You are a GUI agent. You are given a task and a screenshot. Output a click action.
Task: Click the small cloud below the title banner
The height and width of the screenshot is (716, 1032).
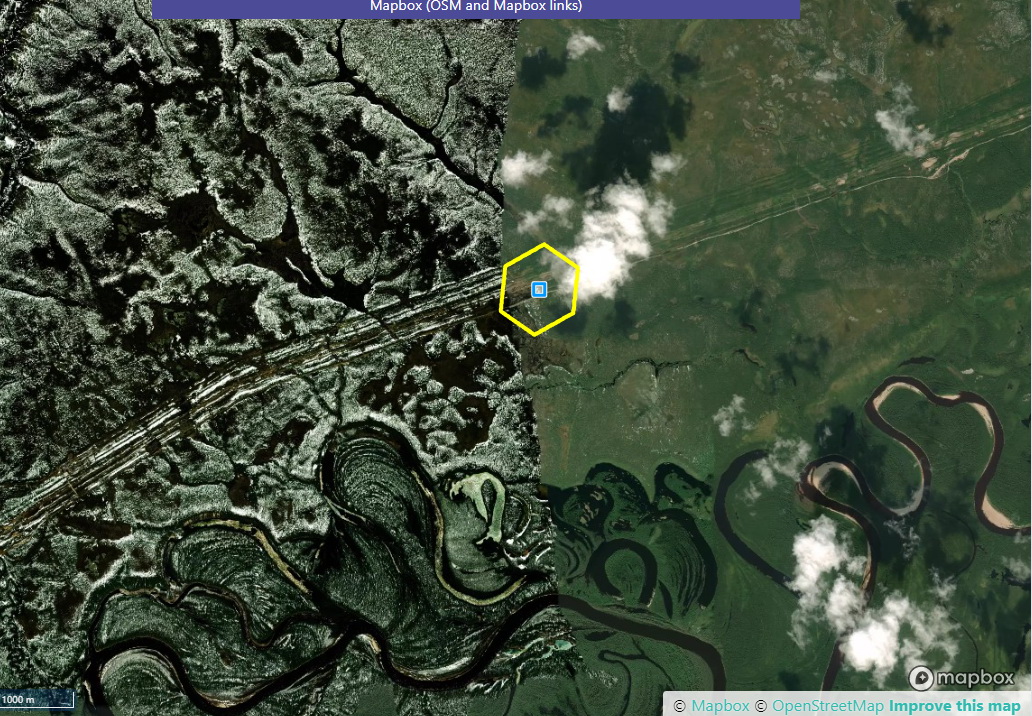pos(583,44)
